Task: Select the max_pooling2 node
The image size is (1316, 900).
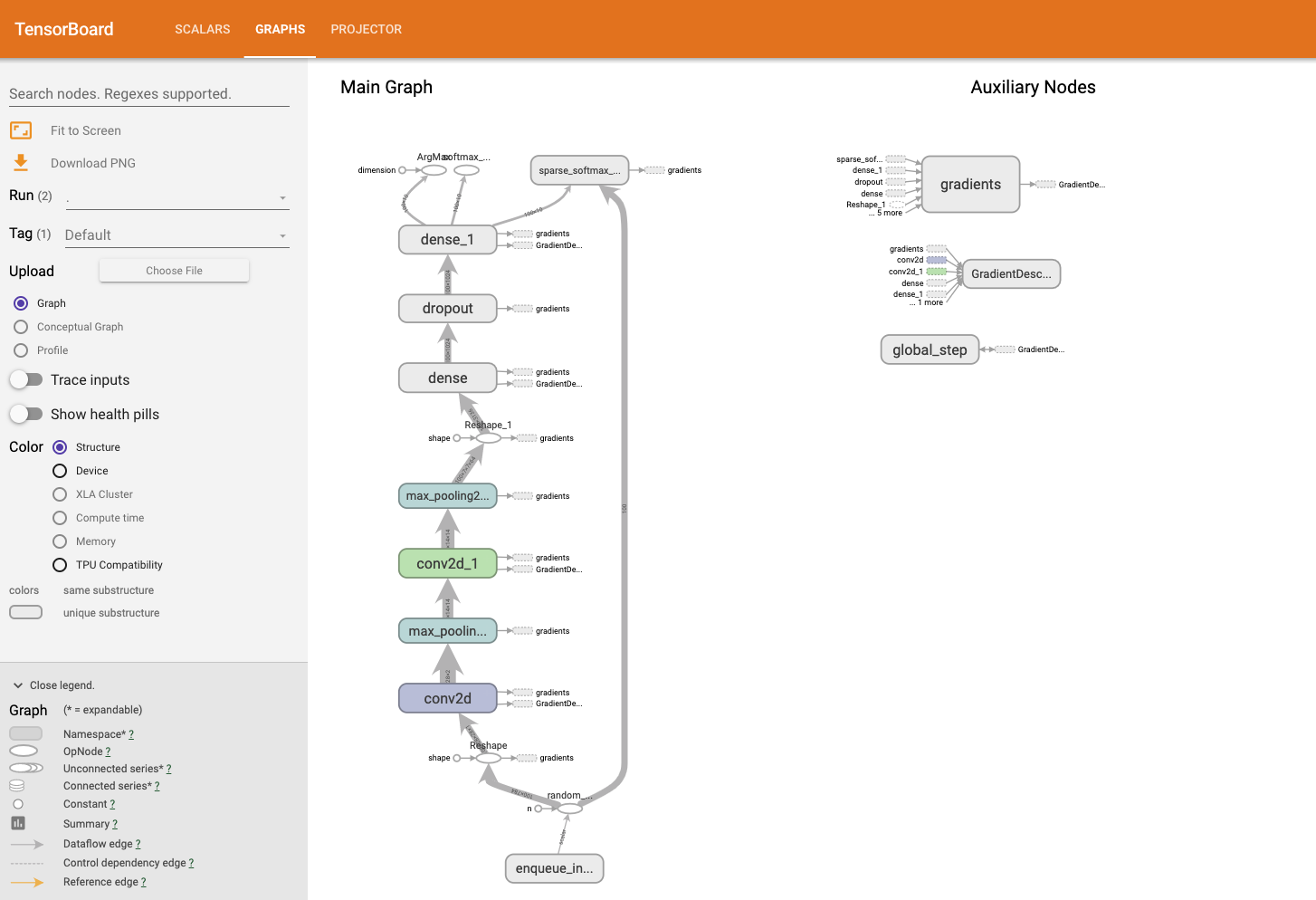Action: point(447,495)
